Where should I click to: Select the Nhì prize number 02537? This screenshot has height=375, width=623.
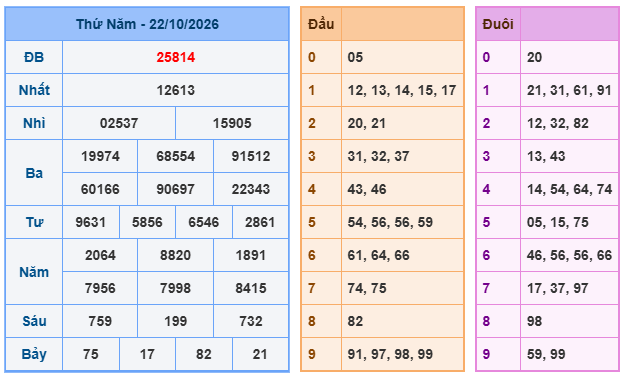[119, 123]
